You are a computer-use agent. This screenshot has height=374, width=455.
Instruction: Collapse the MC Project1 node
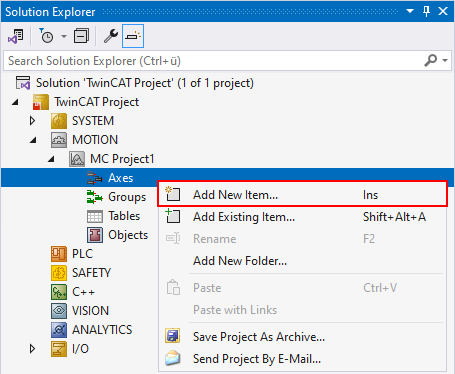51,159
